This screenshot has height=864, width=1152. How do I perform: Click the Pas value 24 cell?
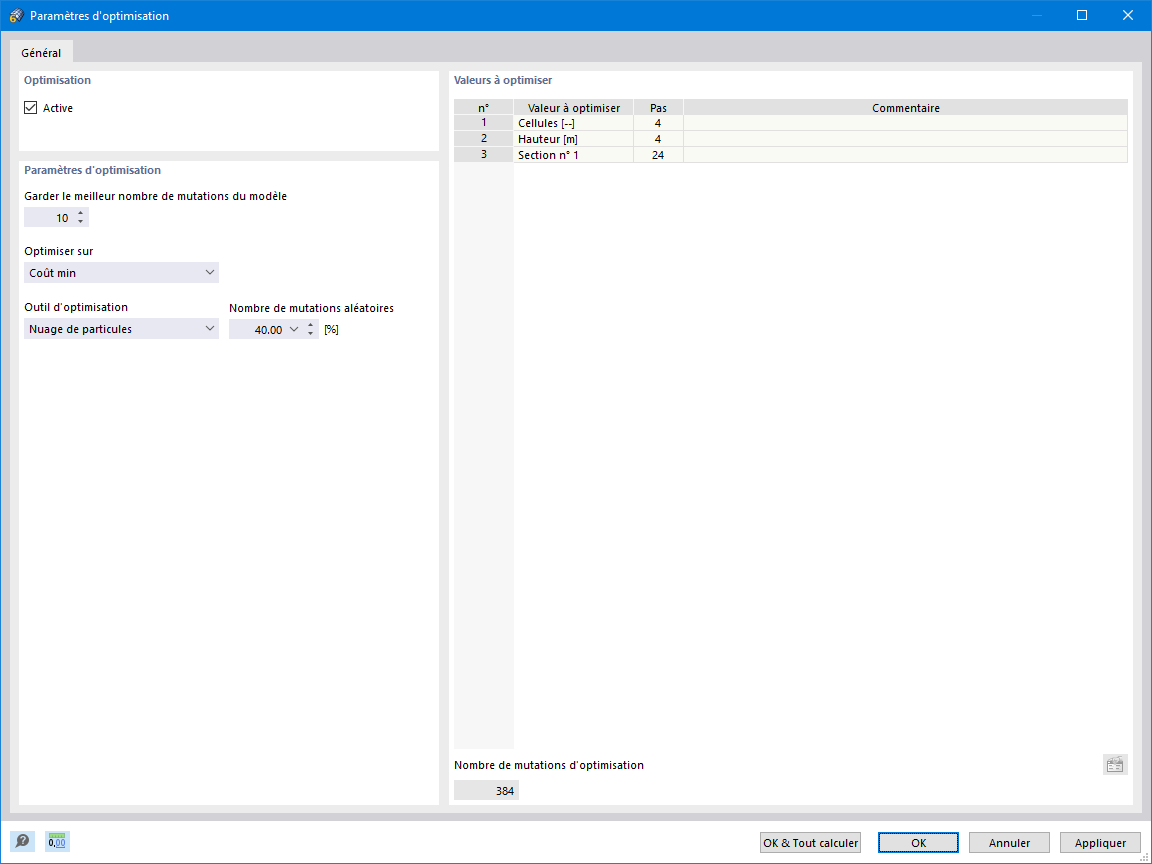pyautogui.click(x=658, y=155)
